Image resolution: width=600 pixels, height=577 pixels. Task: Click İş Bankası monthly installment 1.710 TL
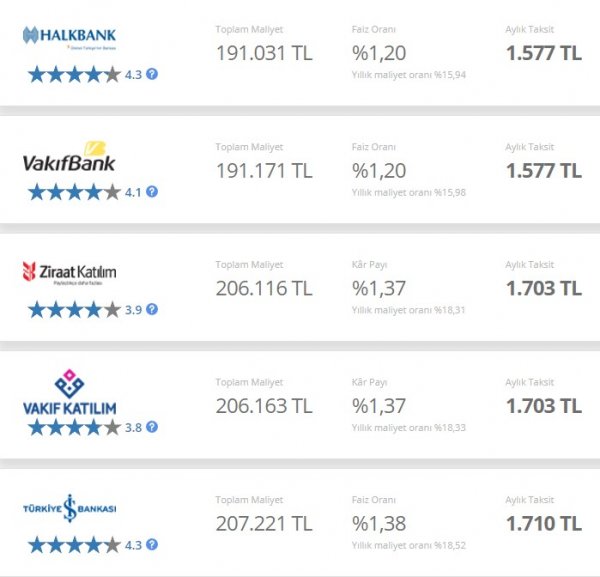543,523
